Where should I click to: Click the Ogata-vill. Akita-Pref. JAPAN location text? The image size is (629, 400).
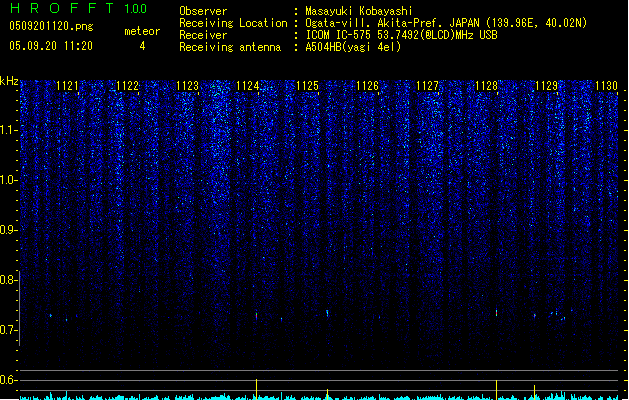point(446,23)
